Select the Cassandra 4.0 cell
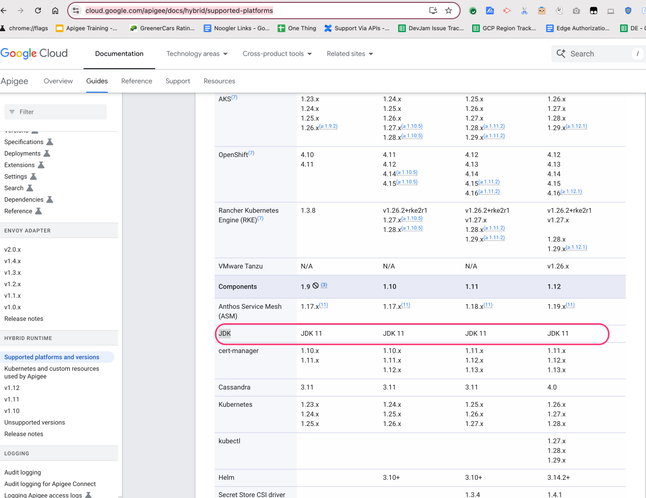Screen dimensions: 646x498 point(552,387)
